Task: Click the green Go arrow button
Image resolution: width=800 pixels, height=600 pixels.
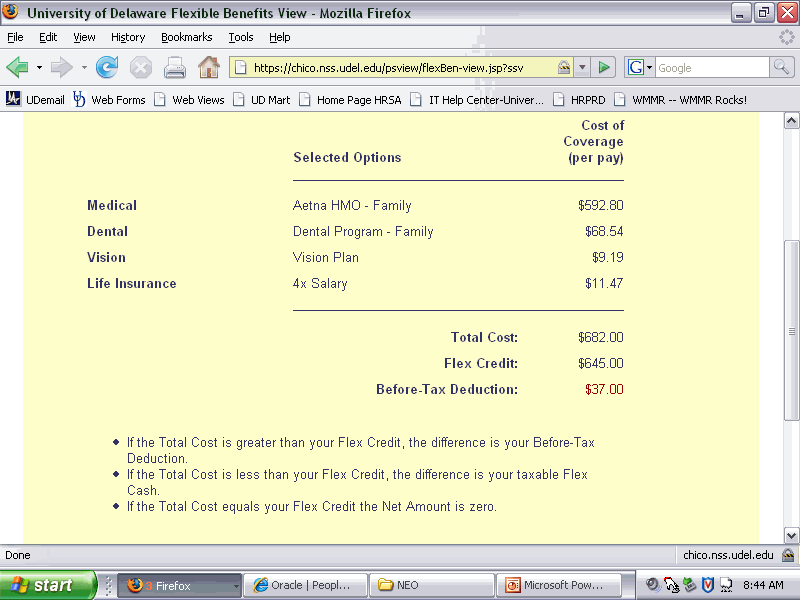Action: coord(604,68)
